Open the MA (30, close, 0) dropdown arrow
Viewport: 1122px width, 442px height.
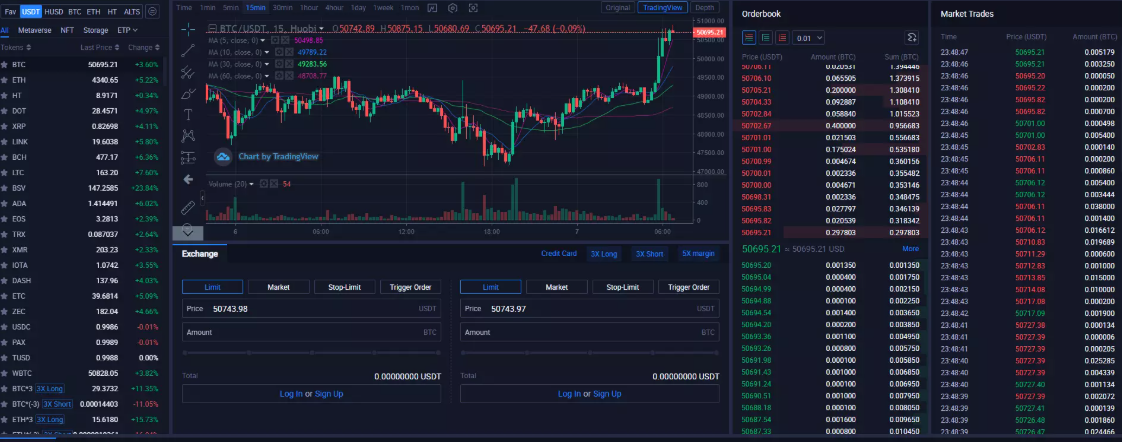coord(267,64)
